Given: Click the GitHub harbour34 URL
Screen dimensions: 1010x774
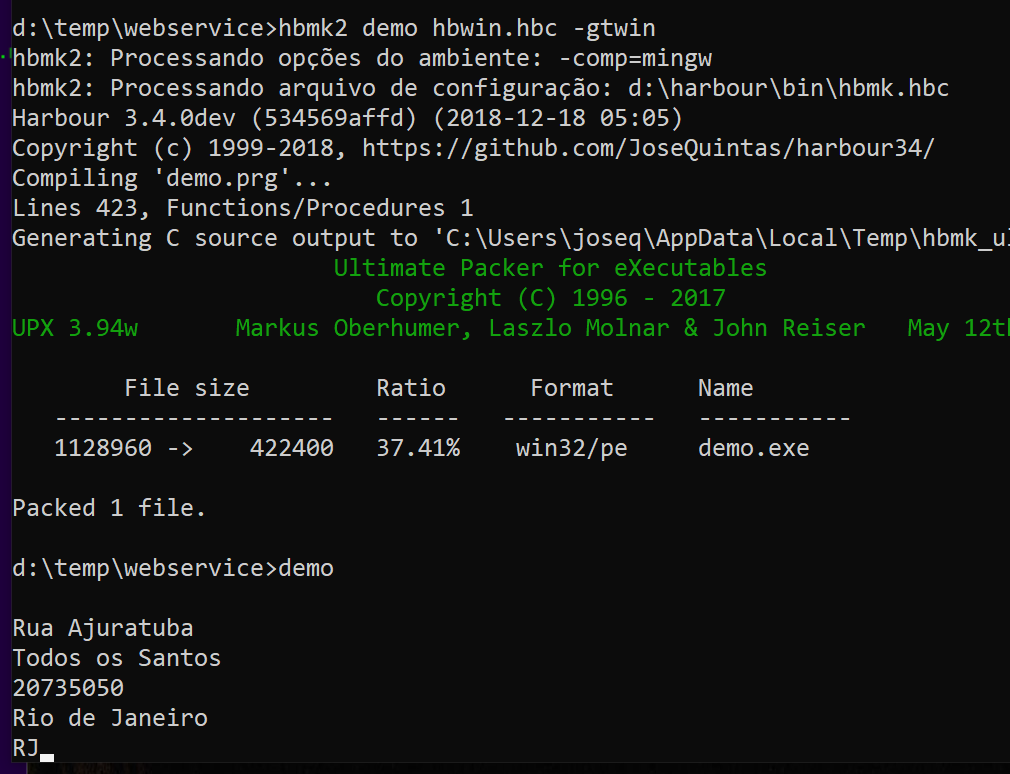Looking at the screenshot, I should point(648,148).
